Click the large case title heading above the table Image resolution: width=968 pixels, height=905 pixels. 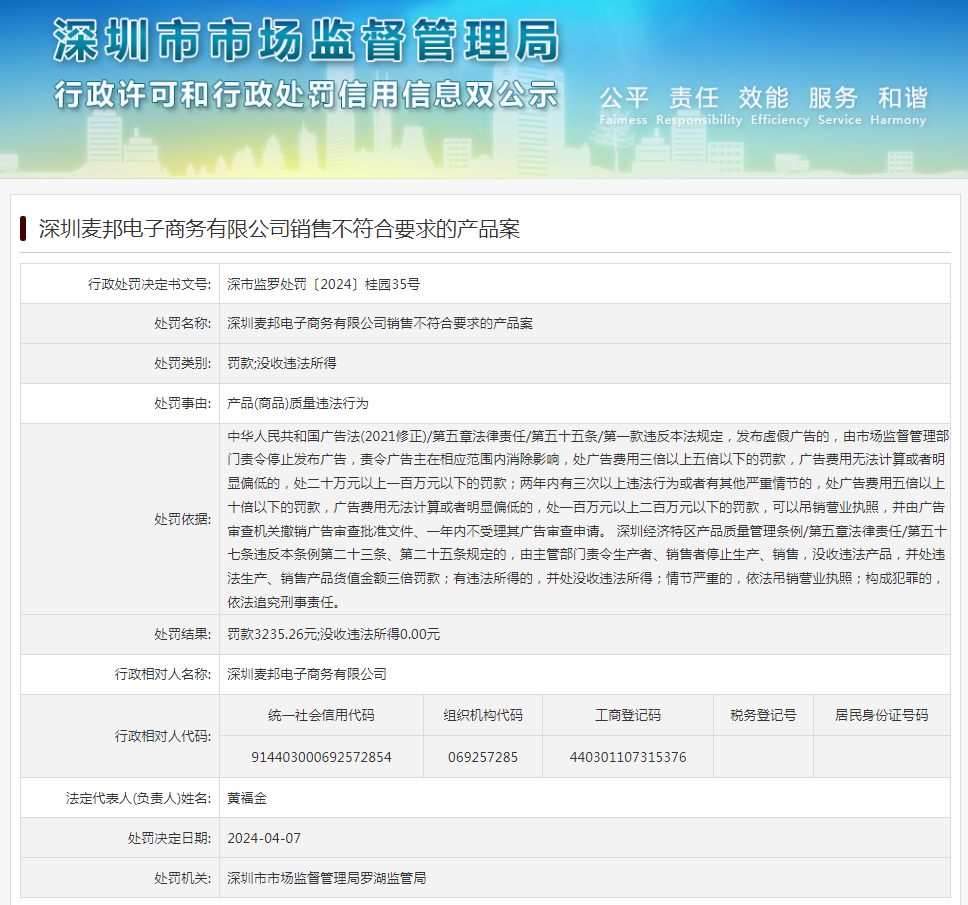pyautogui.click(x=279, y=229)
